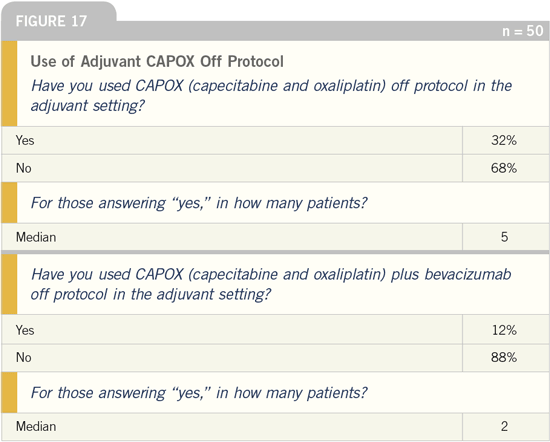Click the first CAPOX off protocol question text
The width and height of the screenshot is (550, 442).
click(271, 95)
